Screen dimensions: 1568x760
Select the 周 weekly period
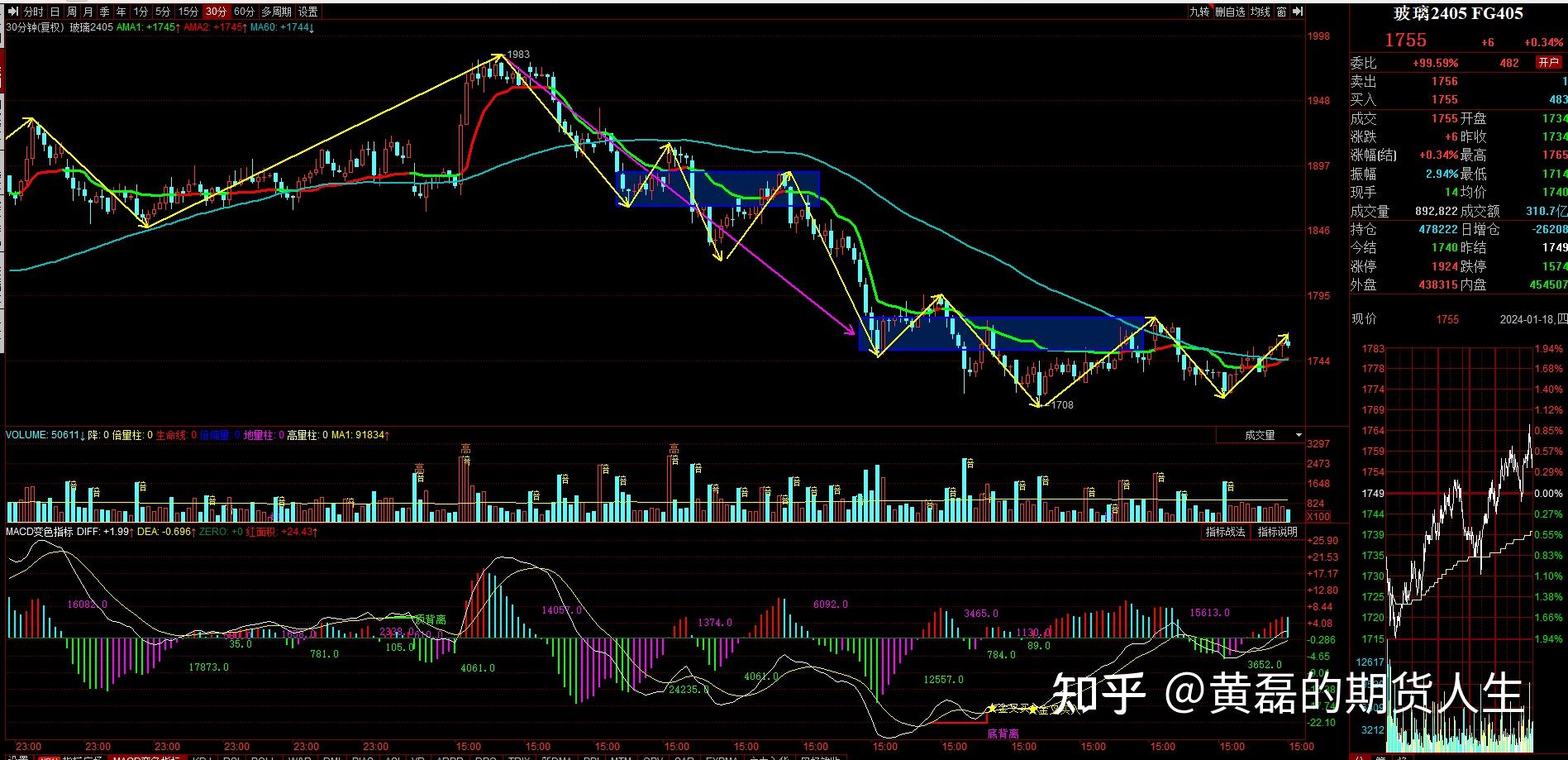[x=72, y=12]
